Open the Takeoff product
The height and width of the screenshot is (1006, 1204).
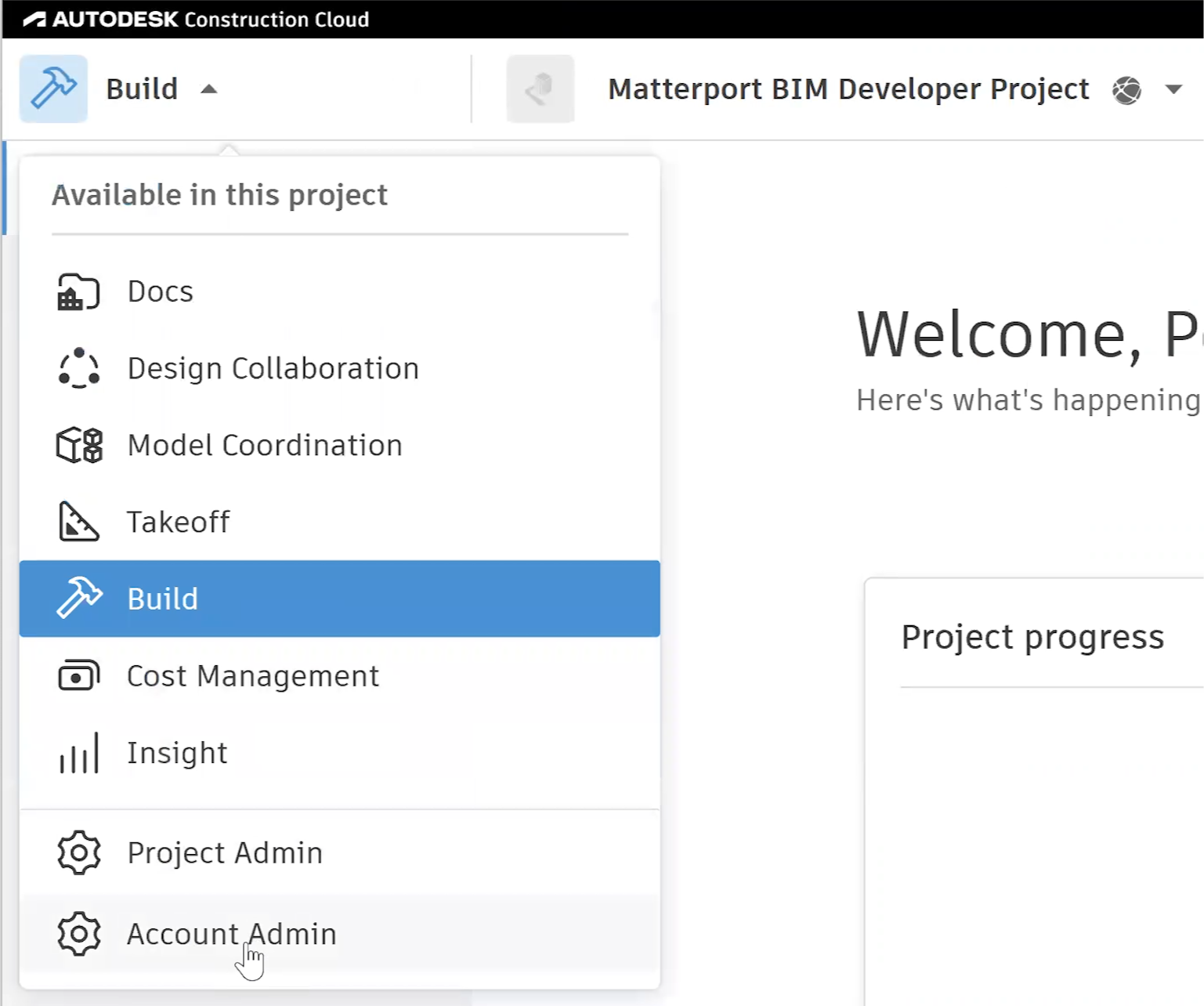179,522
